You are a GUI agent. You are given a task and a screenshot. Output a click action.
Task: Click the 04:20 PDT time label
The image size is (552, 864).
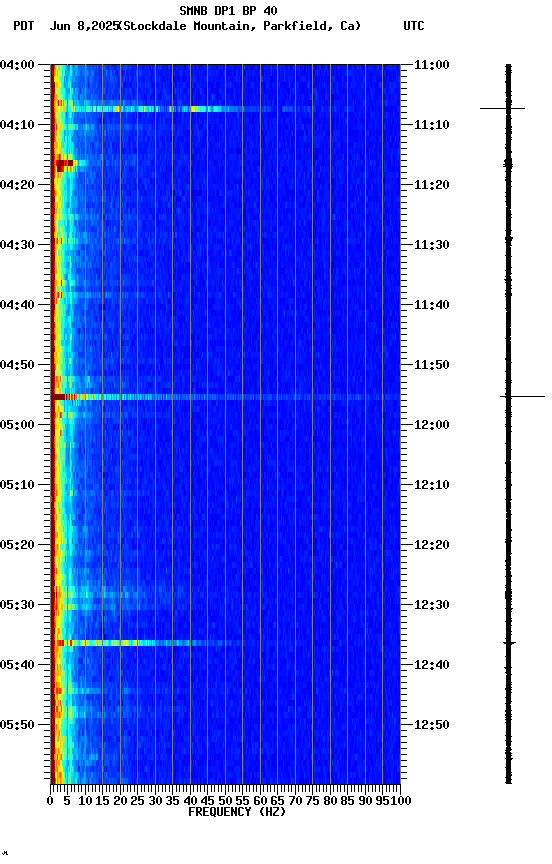pos(17,185)
